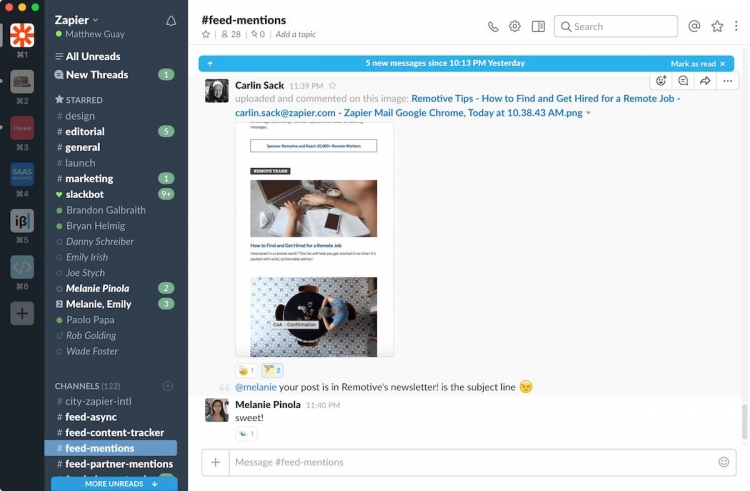
Task: Collapse the image attachment preview arrow
Action: pyautogui.click(x=588, y=113)
